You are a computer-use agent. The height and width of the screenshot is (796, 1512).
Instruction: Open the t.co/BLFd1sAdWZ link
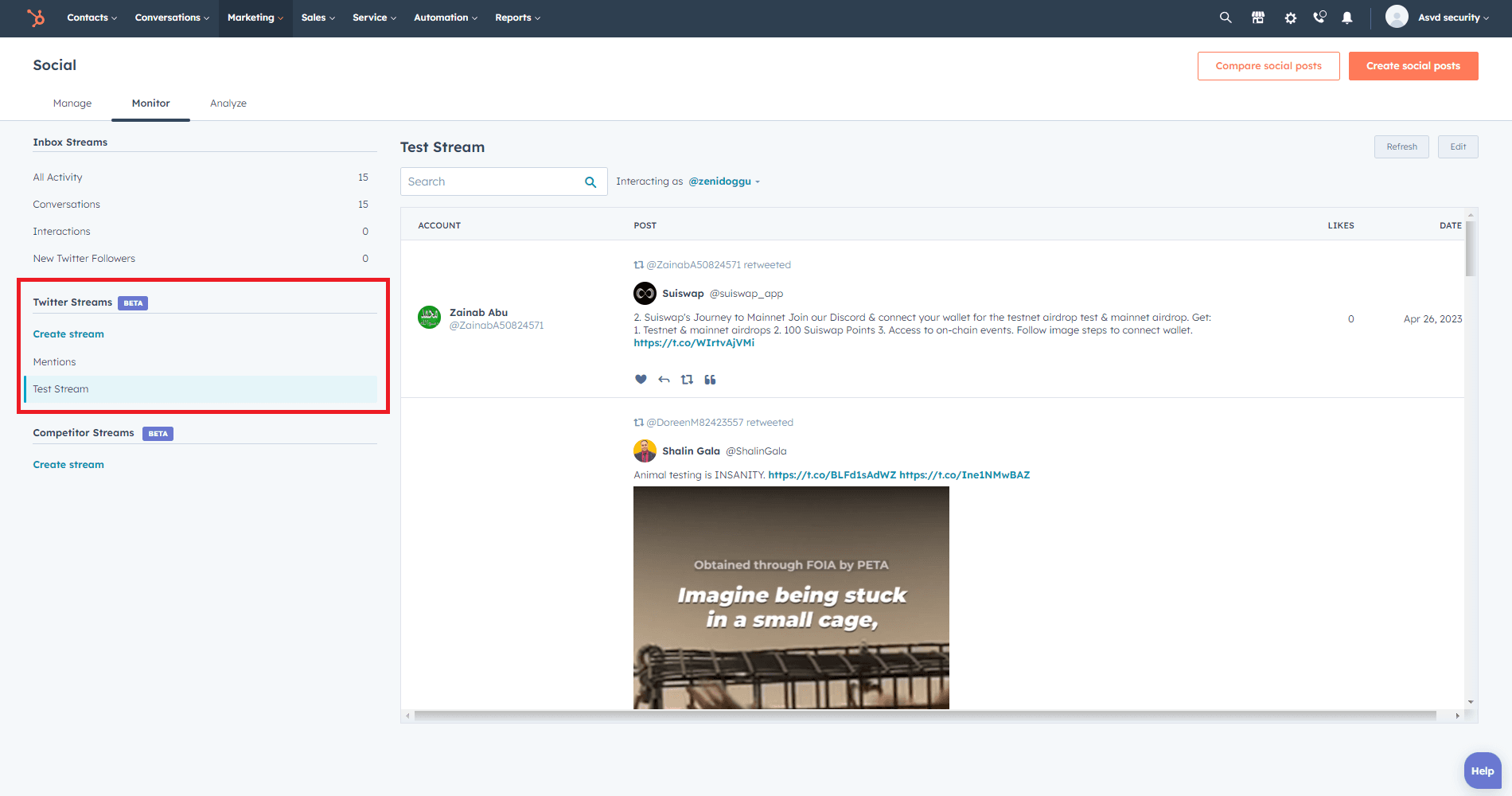pyautogui.click(x=832, y=475)
